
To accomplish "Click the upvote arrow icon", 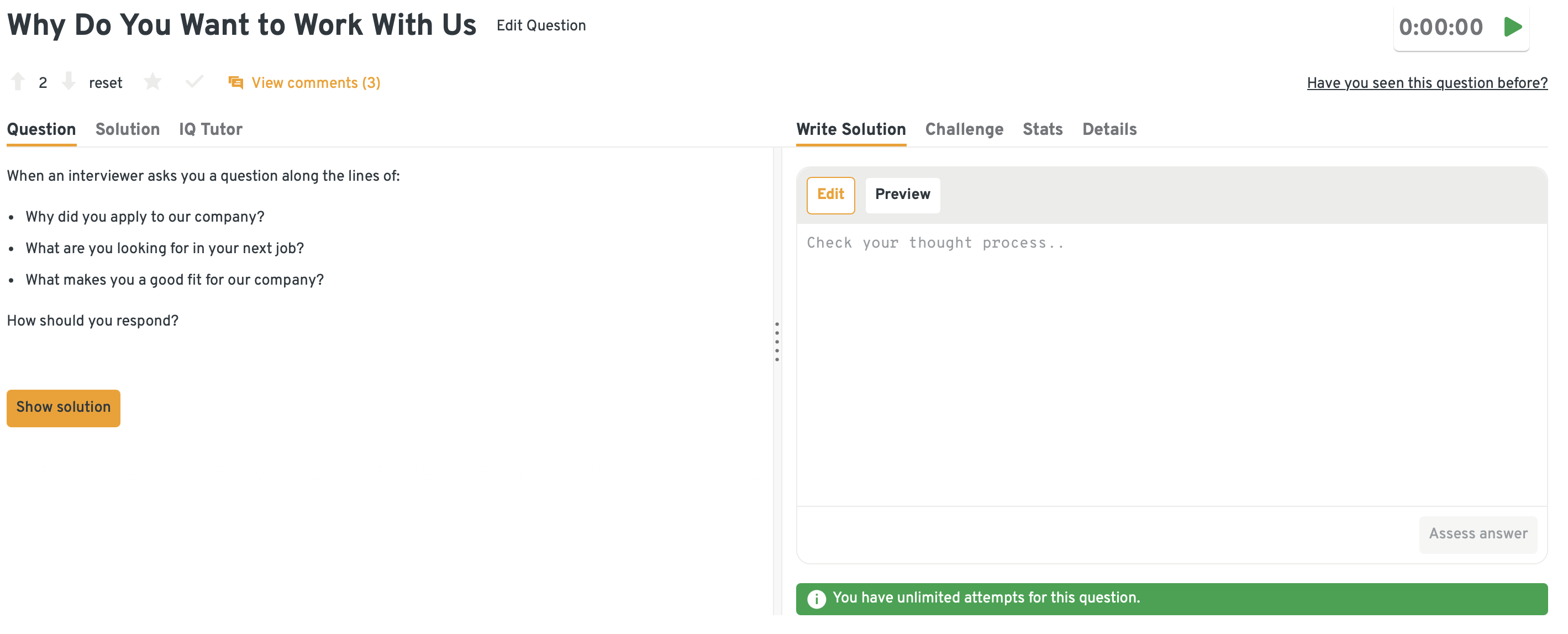I will pyautogui.click(x=18, y=82).
